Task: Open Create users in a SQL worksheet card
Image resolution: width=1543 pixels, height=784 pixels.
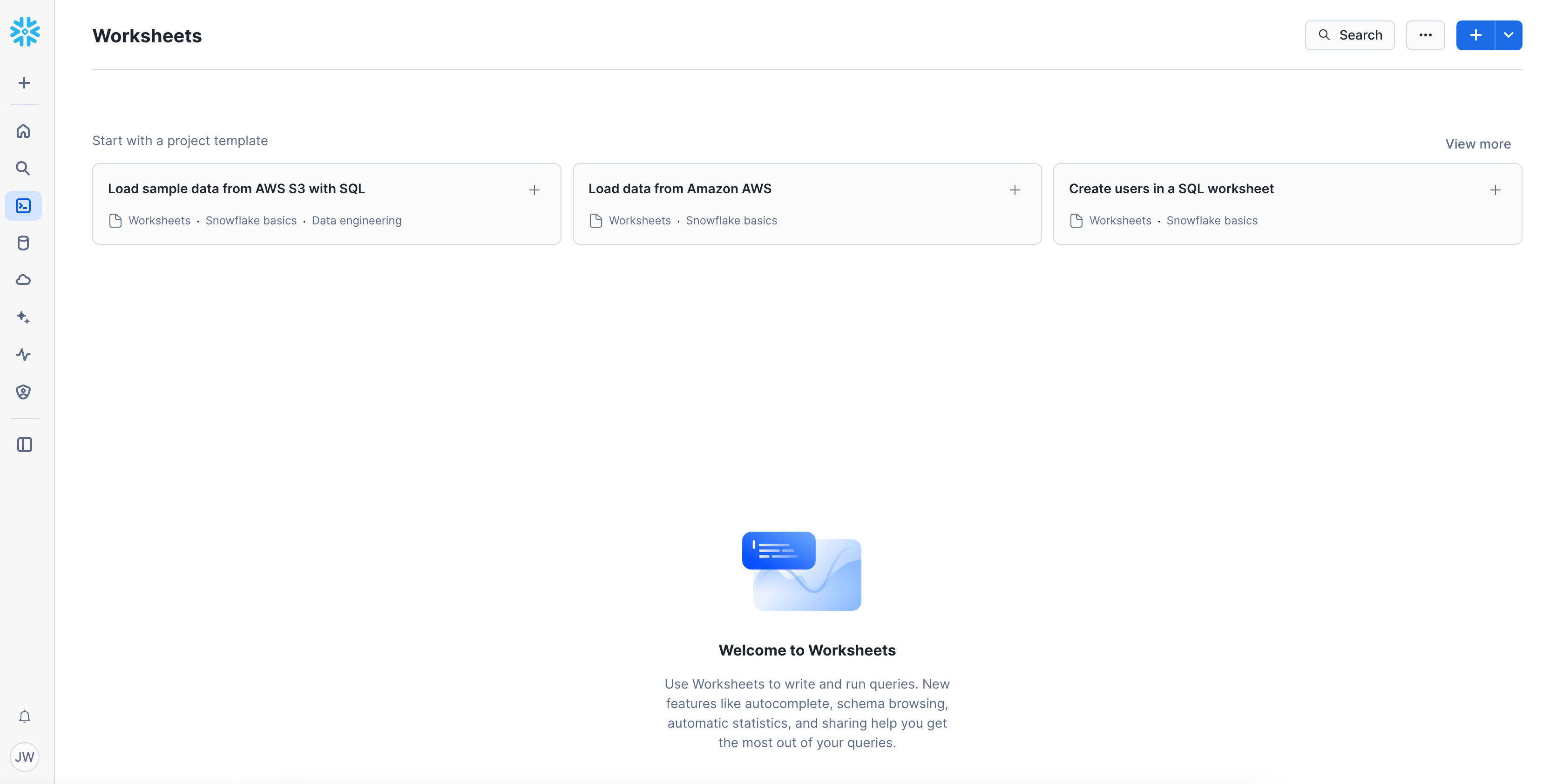Action: coord(1171,189)
